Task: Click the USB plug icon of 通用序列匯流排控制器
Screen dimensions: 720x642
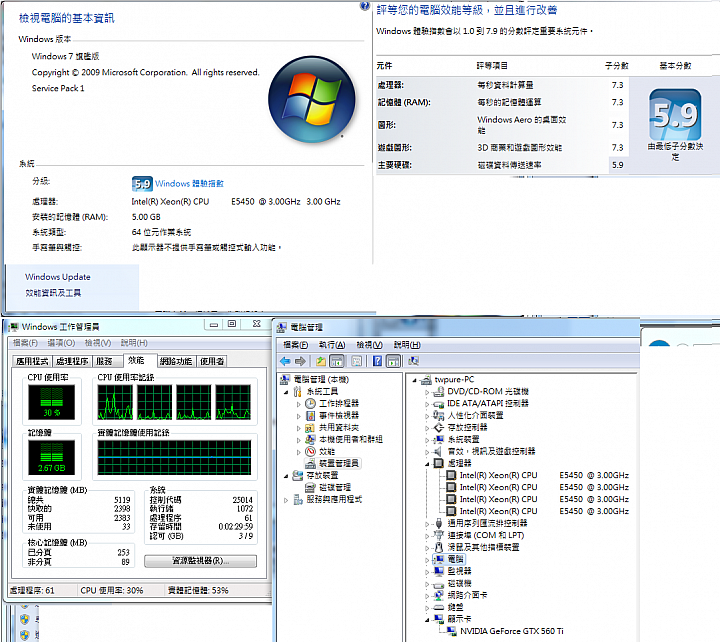Action: 439,523
